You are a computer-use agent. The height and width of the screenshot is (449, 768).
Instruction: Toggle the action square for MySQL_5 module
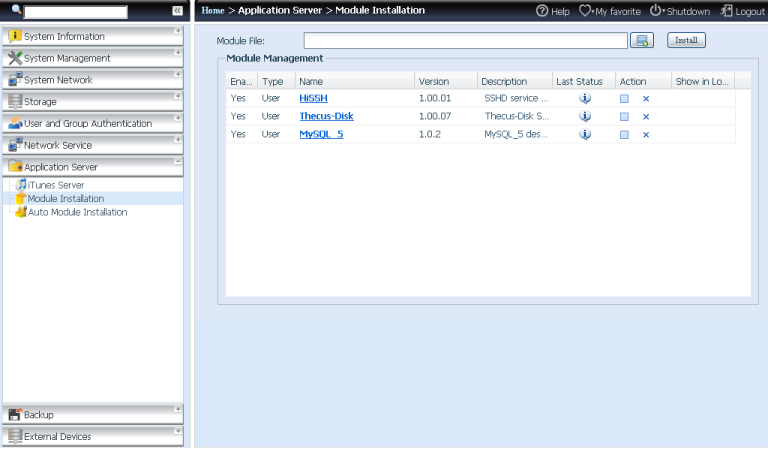coord(624,135)
